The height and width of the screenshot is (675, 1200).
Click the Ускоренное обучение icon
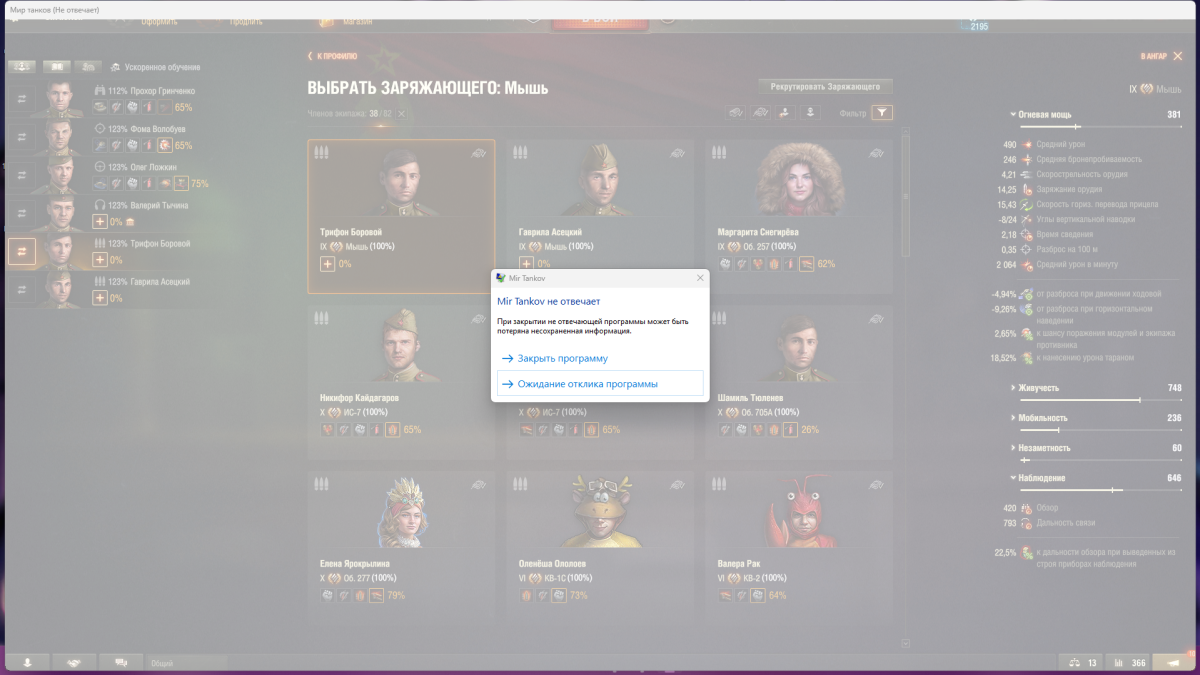click(x=116, y=67)
